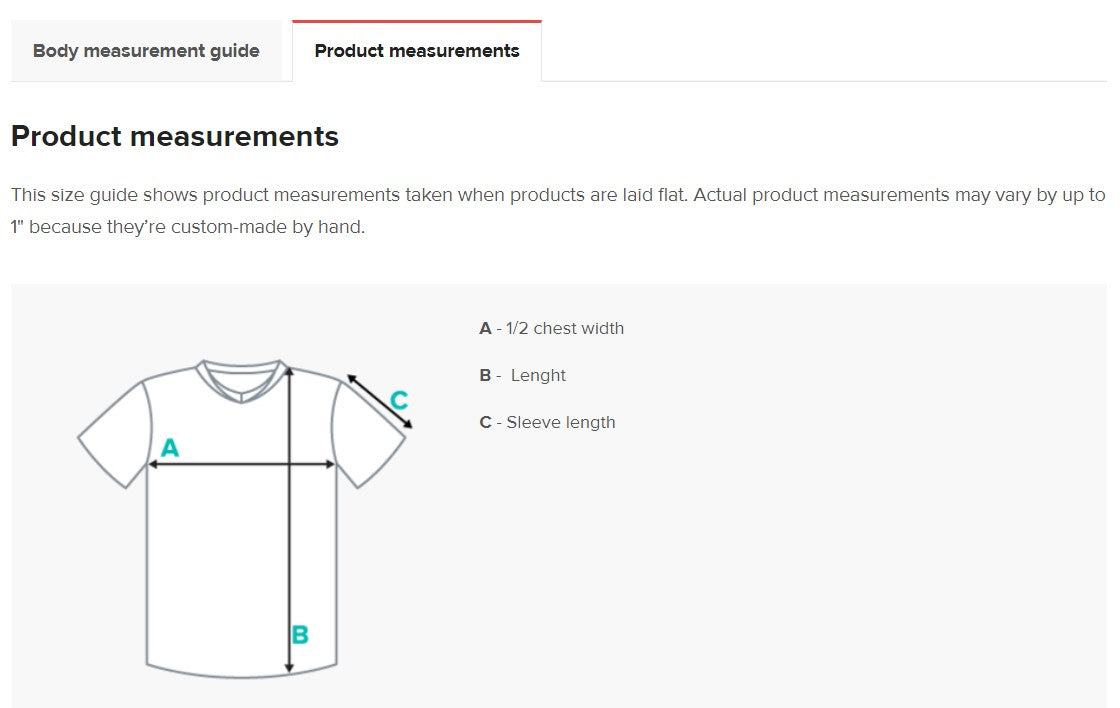Click the letter C marker near the sleeve
This screenshot has width=1120, height=708.
click(399, 400)
